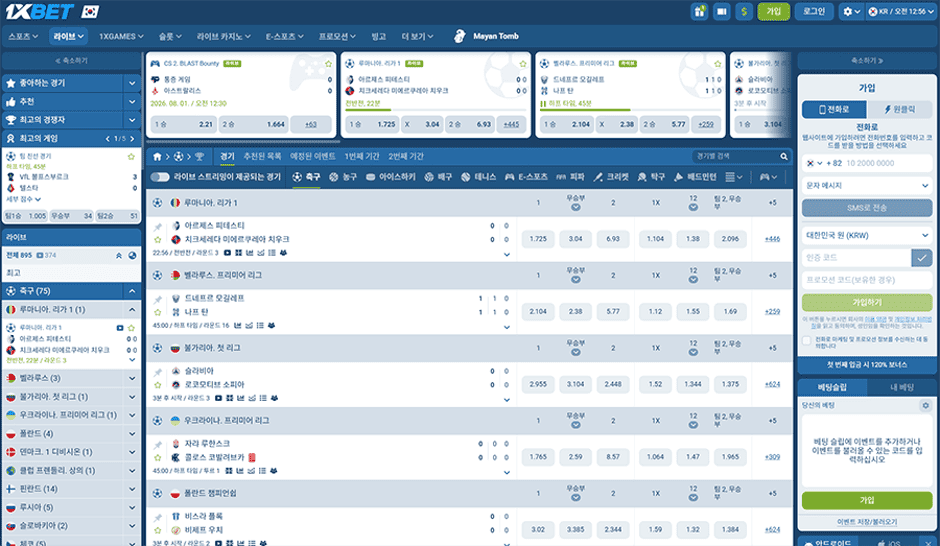Select the volleyball 배구 filter
940x546 pixels.
click(438, 177)
